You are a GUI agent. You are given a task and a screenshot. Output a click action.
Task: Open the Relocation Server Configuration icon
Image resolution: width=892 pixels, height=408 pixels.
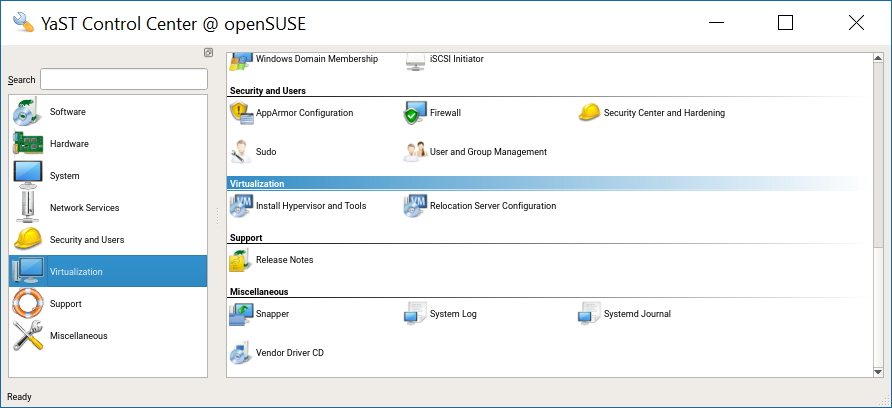[415, 205]
